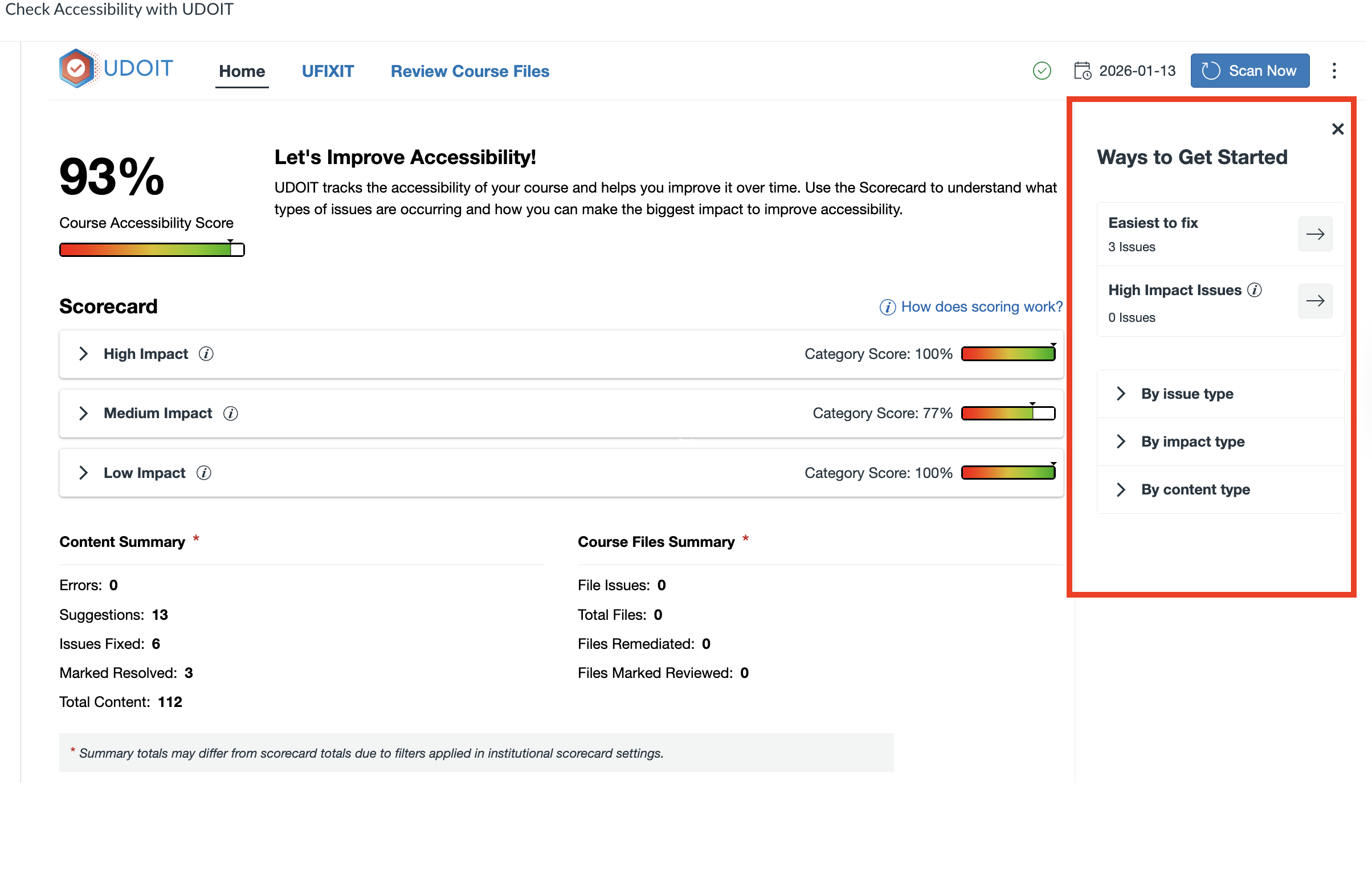The height and width of the screenshot is (883, 1372).
Task: Expand the High Impact scorecard row
Action: [x=83, y=354]
